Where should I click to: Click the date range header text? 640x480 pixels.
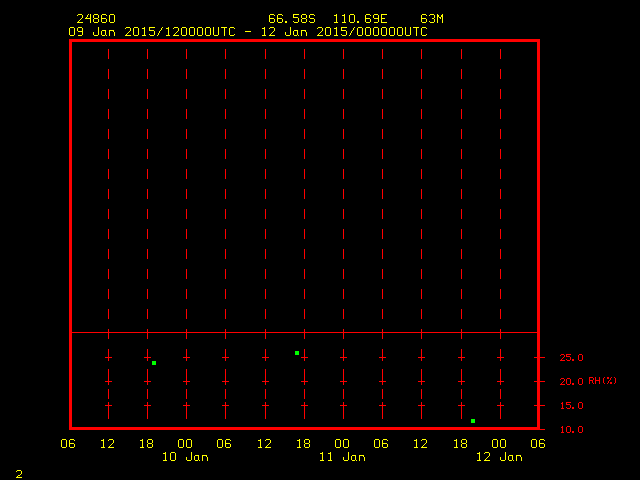click(x=248, y=32)
